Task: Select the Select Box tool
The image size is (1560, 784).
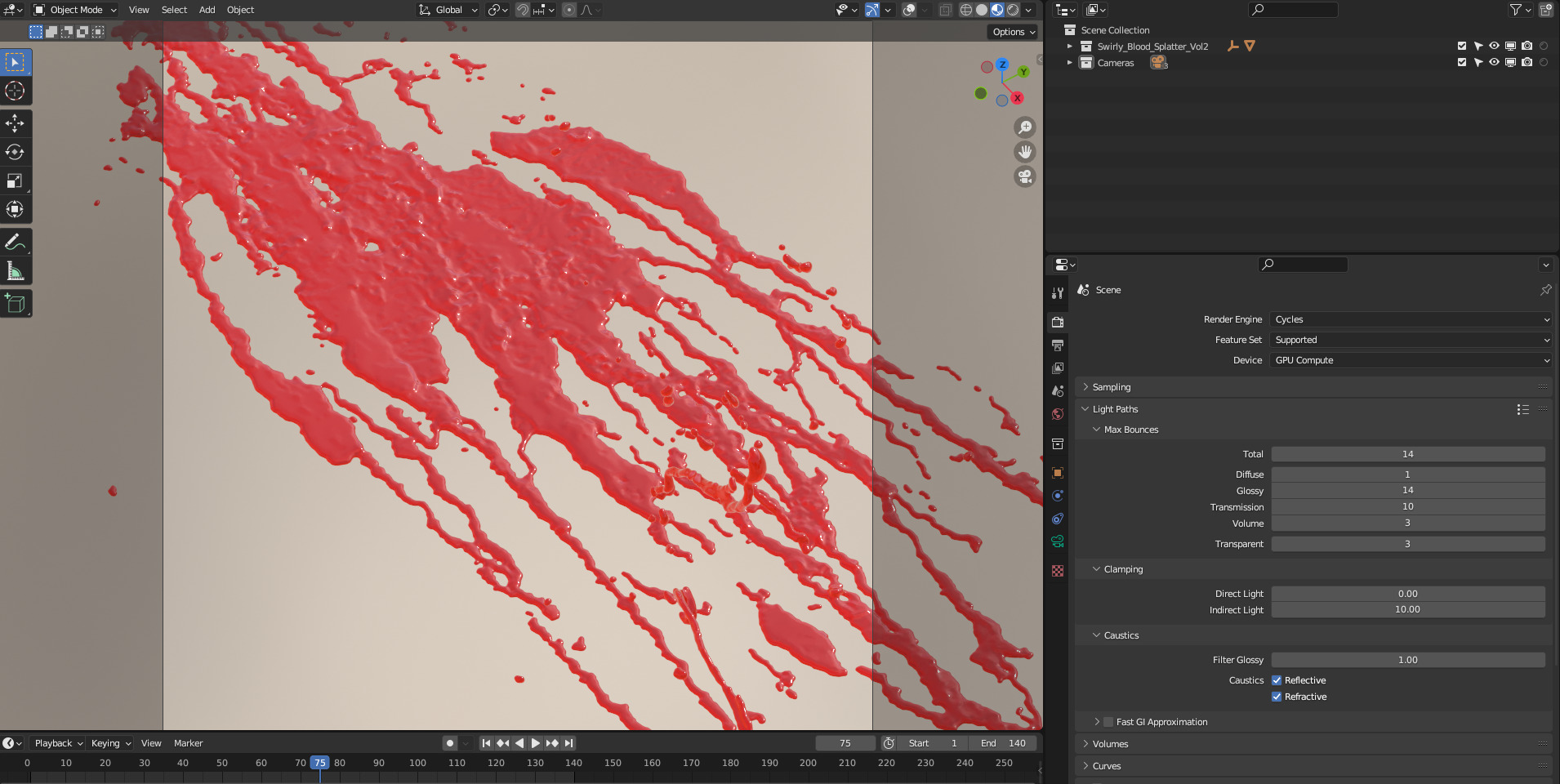Action: tap(16, 62)
